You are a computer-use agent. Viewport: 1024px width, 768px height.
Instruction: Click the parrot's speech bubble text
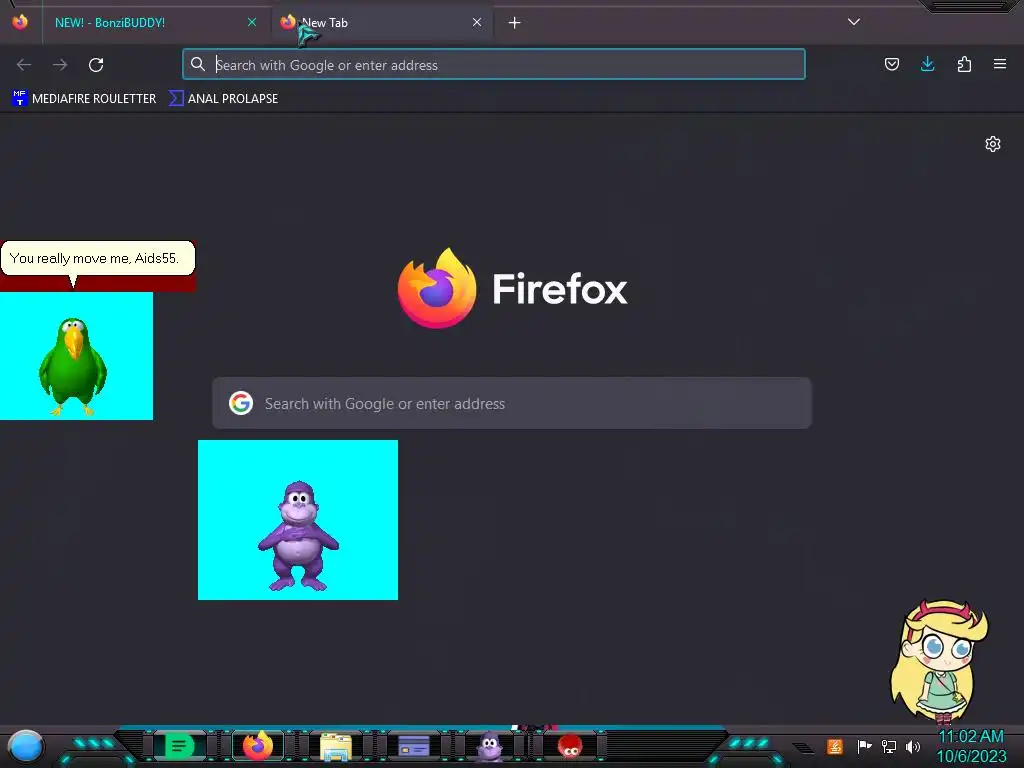click(x=94, y=258)
